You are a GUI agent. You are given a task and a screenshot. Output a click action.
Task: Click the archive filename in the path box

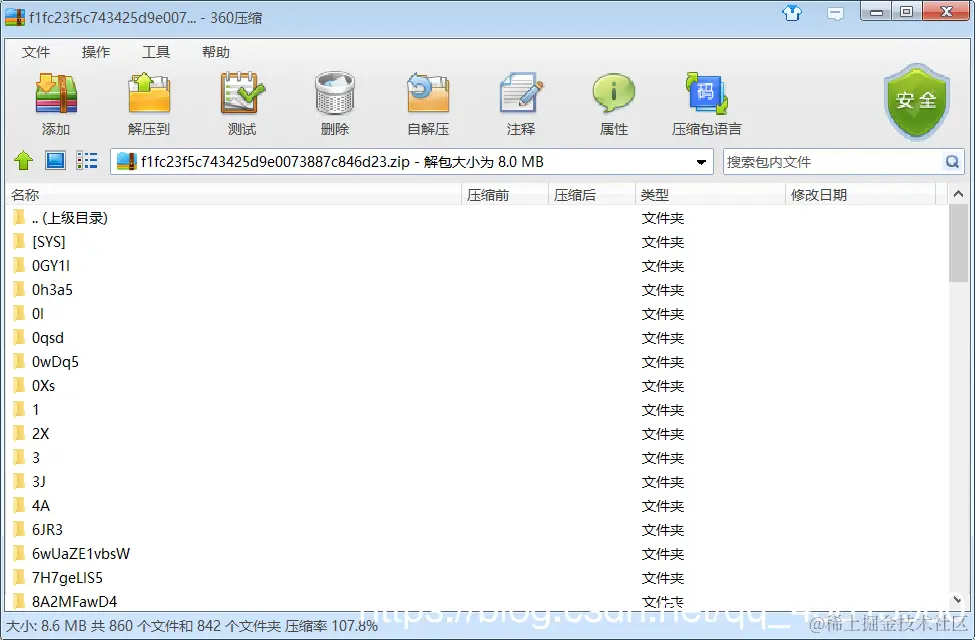tap(275, 162)
